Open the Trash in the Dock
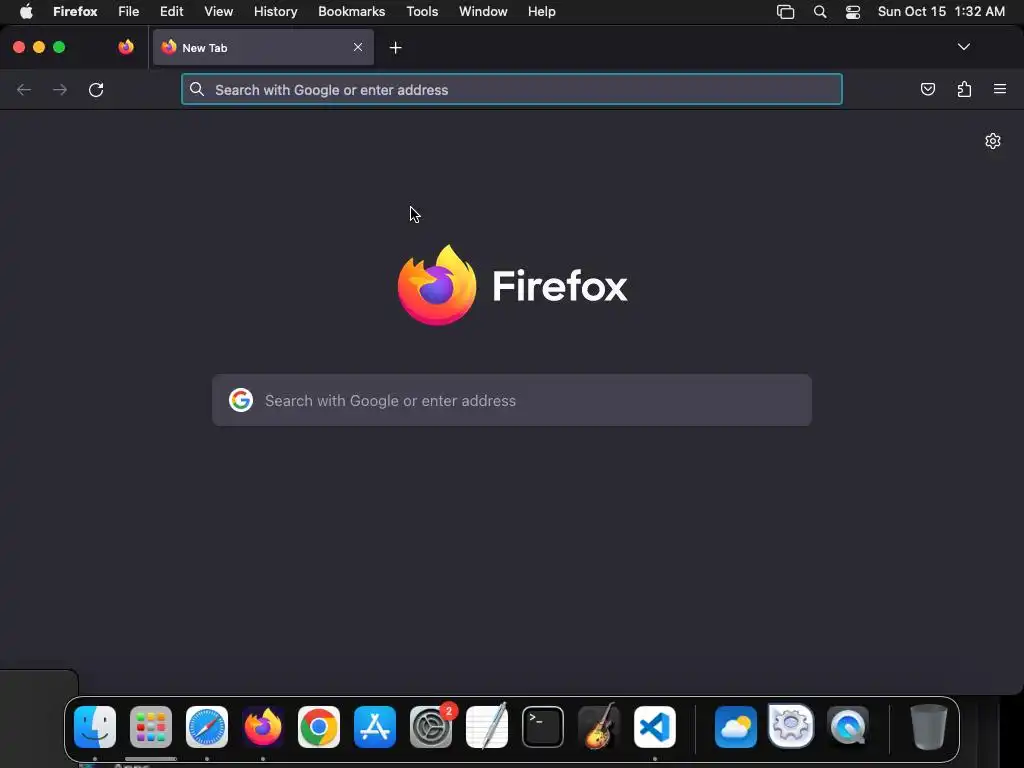Screen dimensions: 1024x768 coord(929,727)
